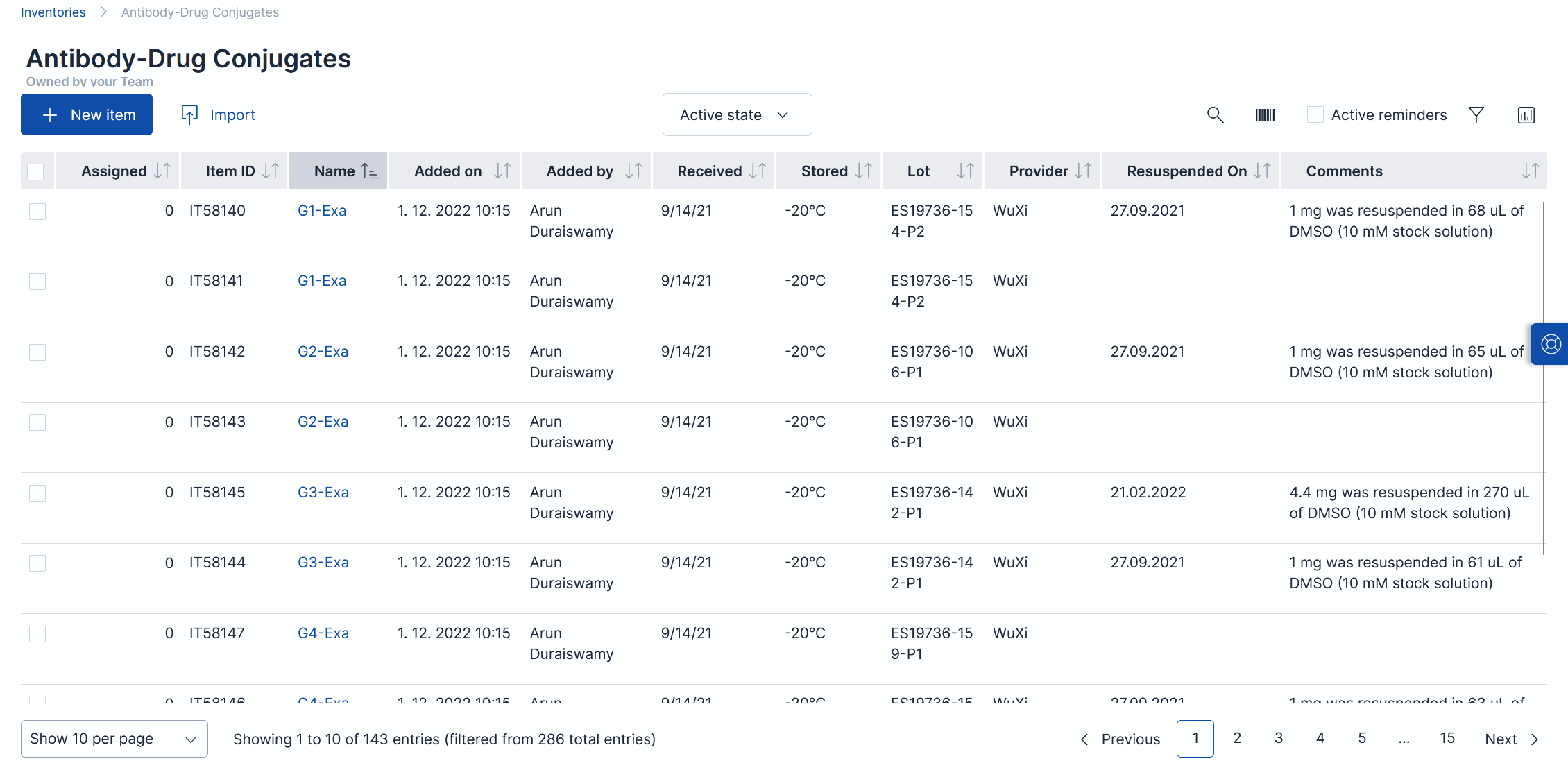1568x770 pixels.
Task: Open the G3-Exa item IT58145 link
Action: tap(323, 493)
